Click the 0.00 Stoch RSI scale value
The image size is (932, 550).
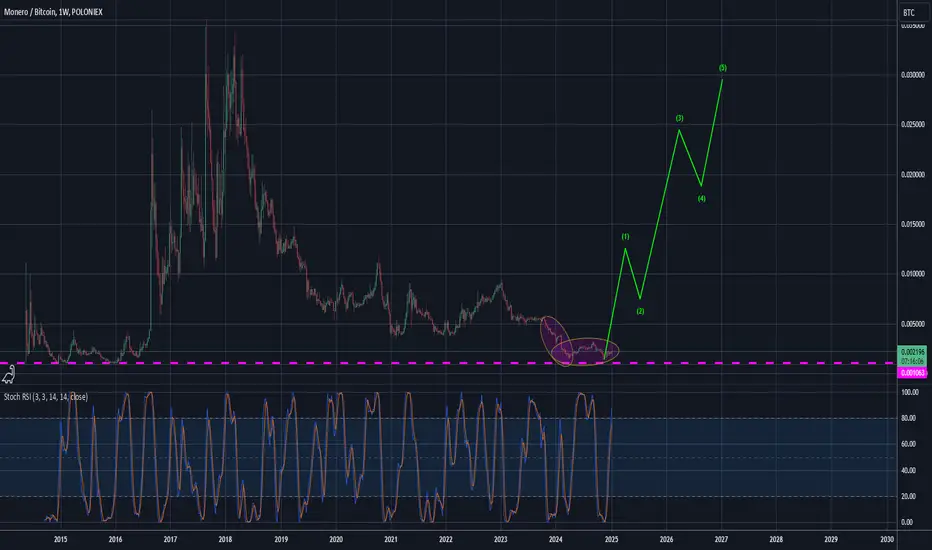tap(907, 522)
